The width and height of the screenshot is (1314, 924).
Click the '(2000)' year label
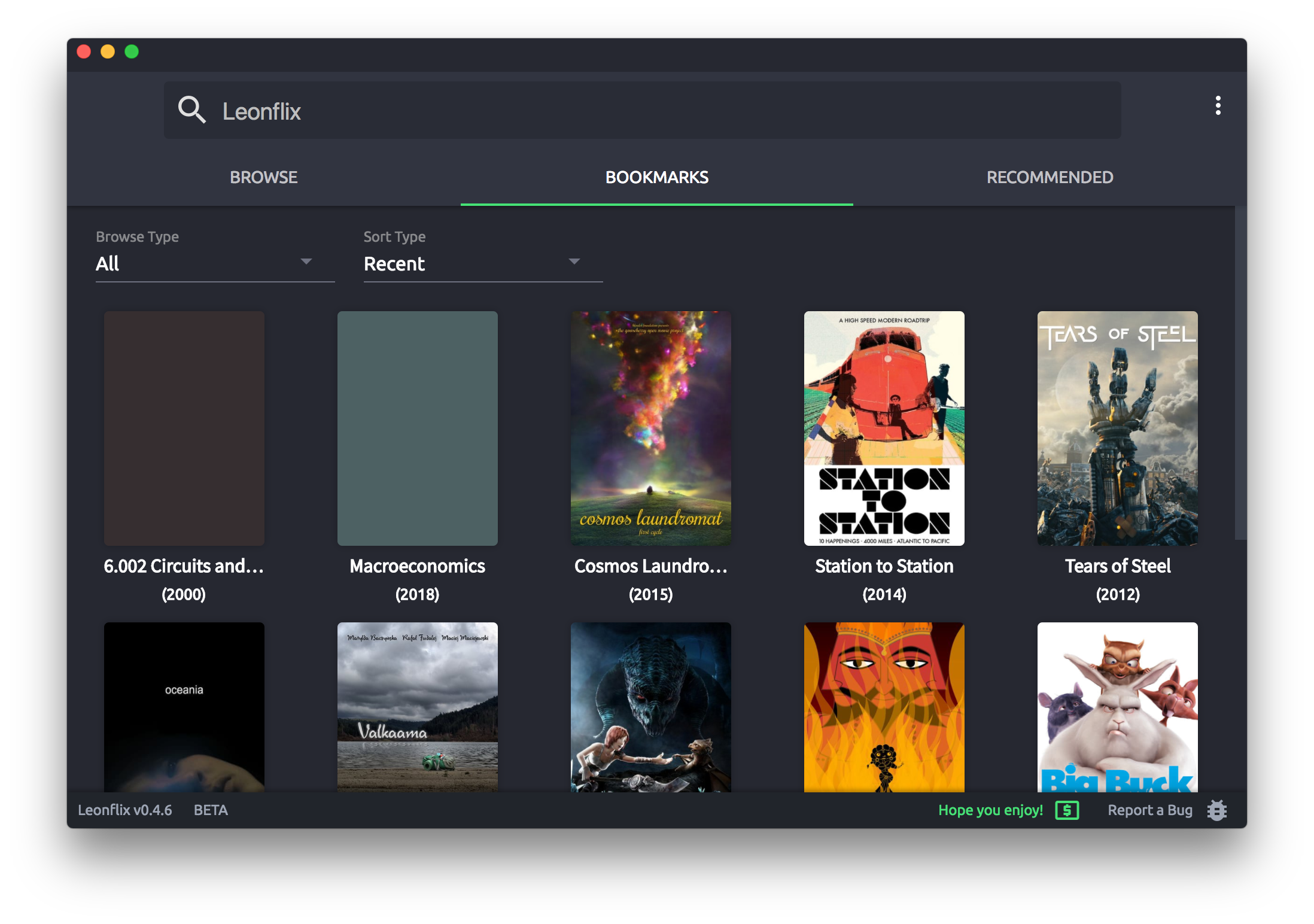184,594
